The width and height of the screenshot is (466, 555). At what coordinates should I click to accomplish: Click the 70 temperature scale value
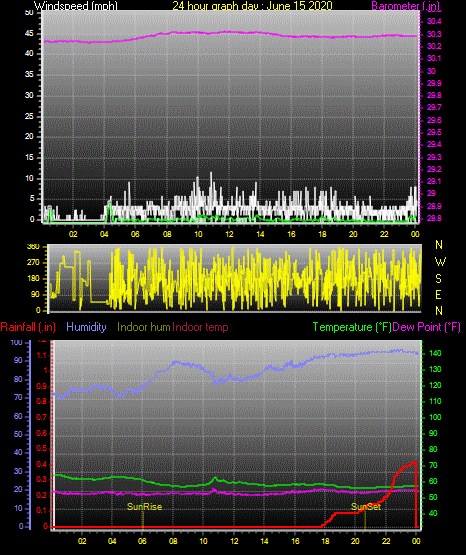click(433, 465)
